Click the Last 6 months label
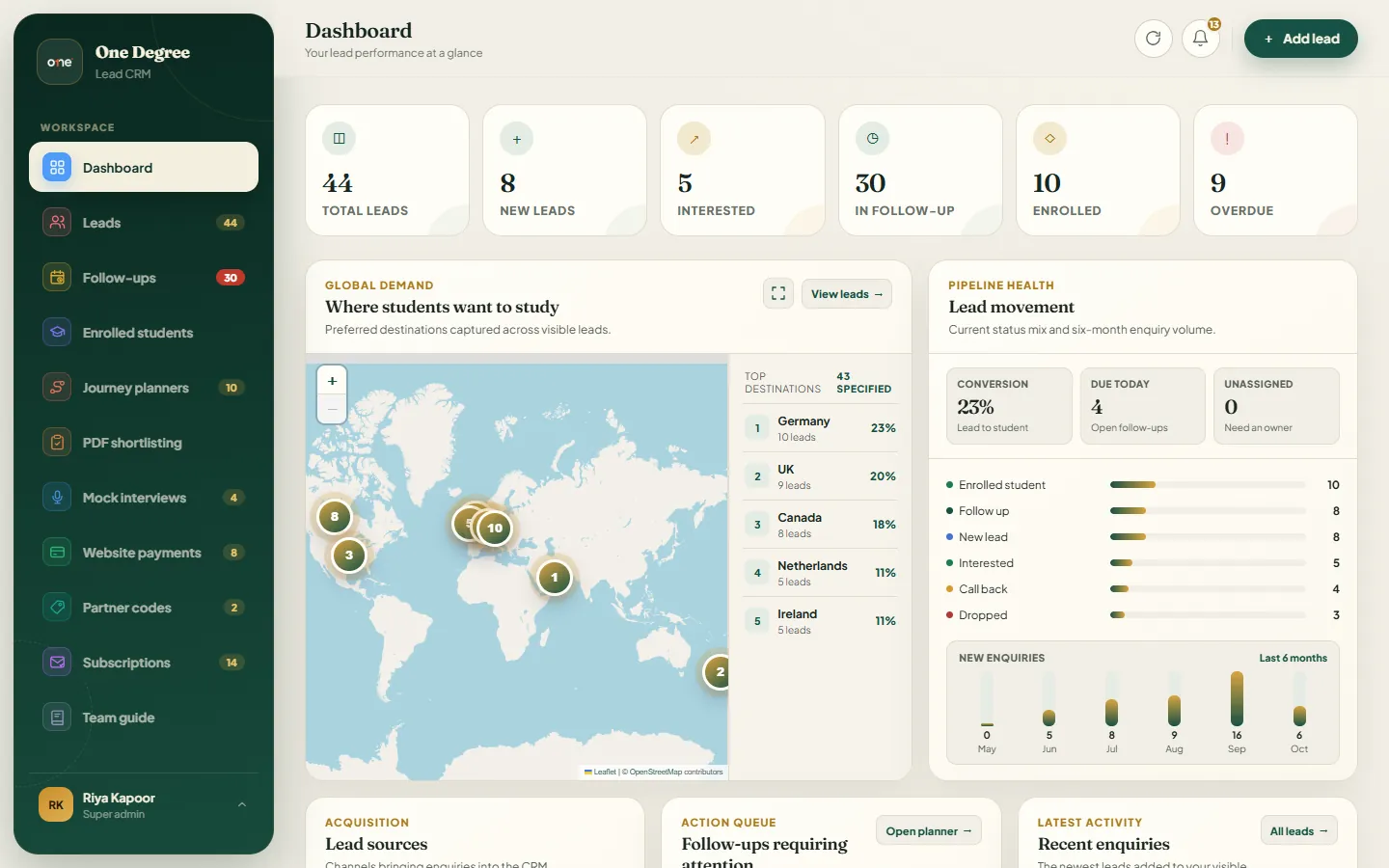Screen dimensions: 1389x868 [1293, 658]
